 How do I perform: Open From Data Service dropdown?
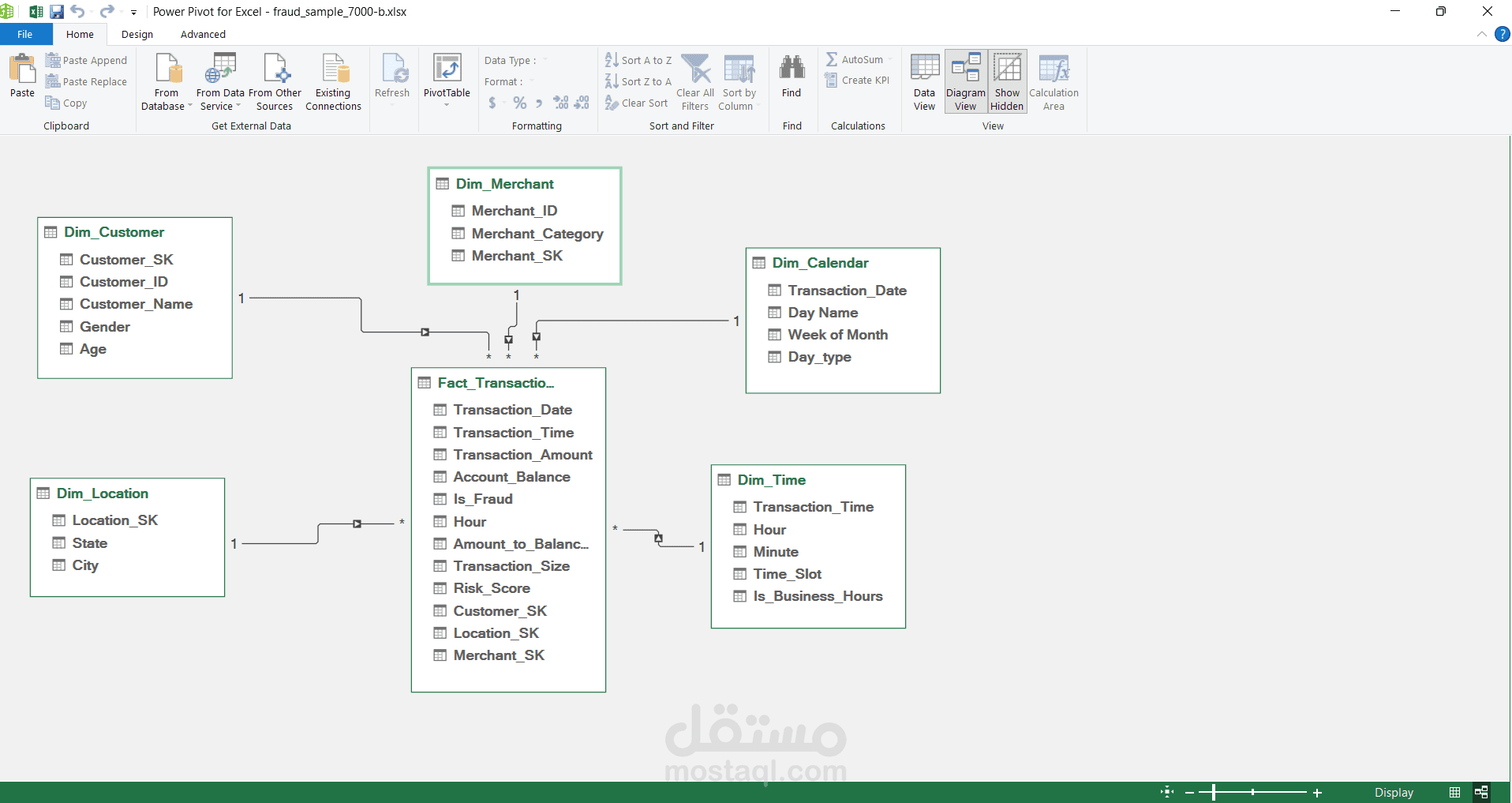(220, 82)
